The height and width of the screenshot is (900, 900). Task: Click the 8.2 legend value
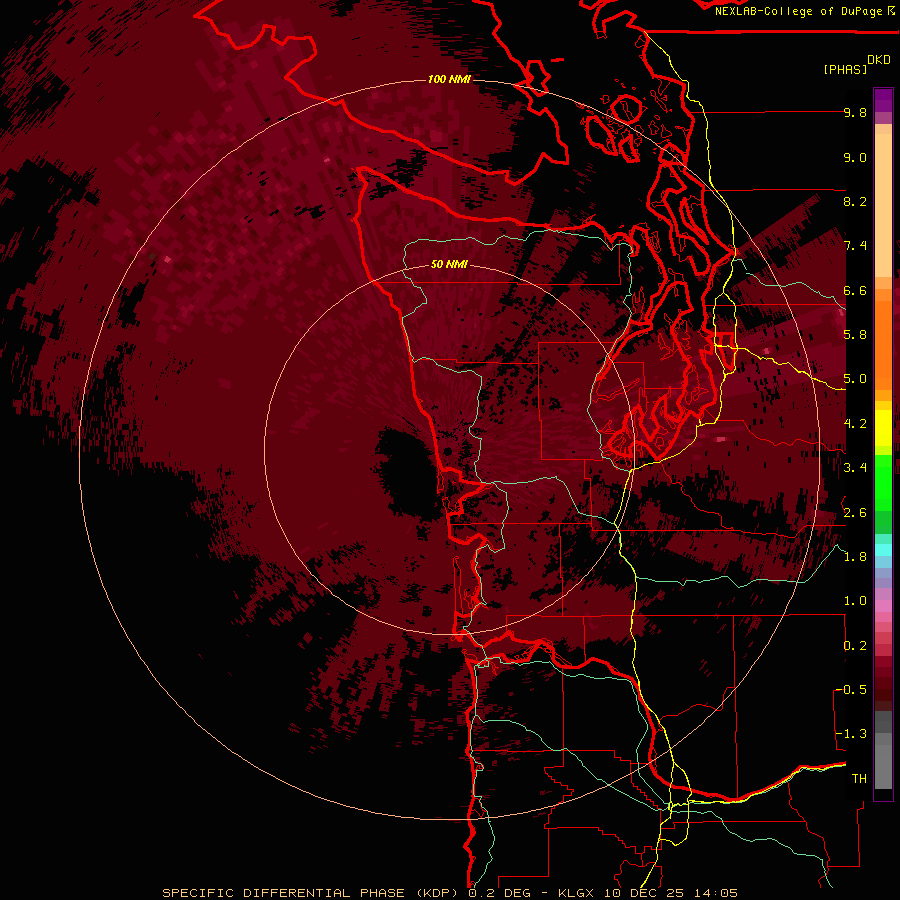[855, 201]
